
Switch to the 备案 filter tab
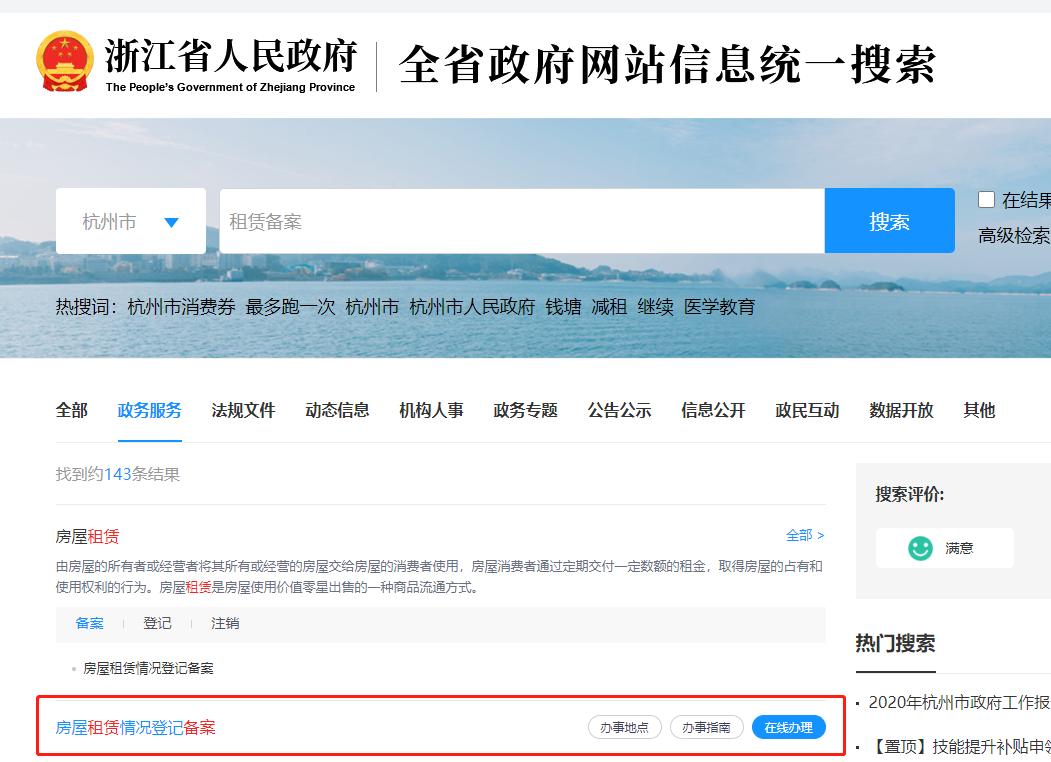click(x=89, y=623)
